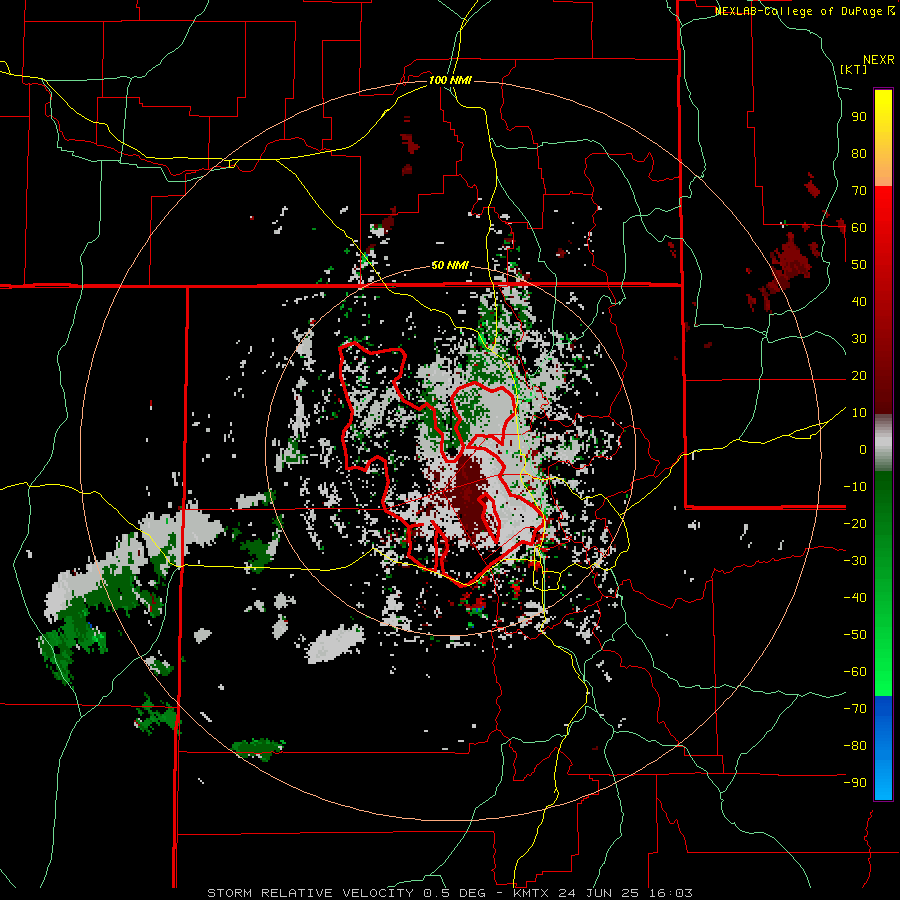Click the 20 value on the velocity scale
Image resolution: width=900 pixels, height=900 pixels.
point(859,375)
